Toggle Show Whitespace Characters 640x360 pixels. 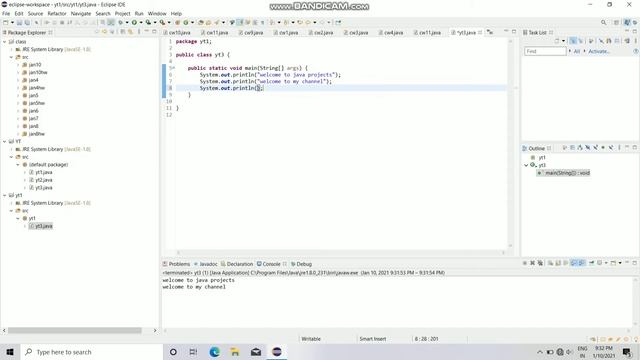(262, 22)
